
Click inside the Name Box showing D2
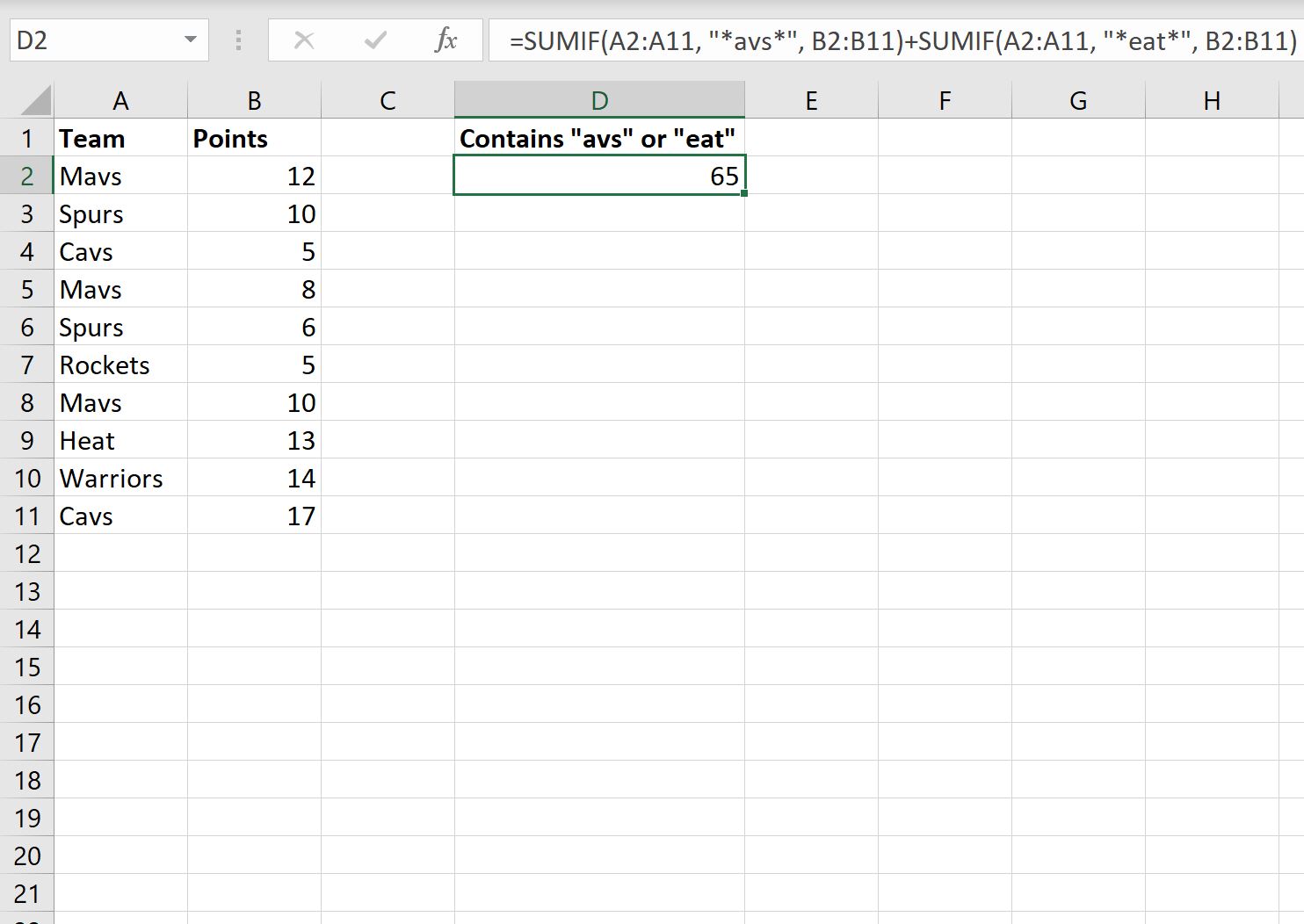coord(97,40)
